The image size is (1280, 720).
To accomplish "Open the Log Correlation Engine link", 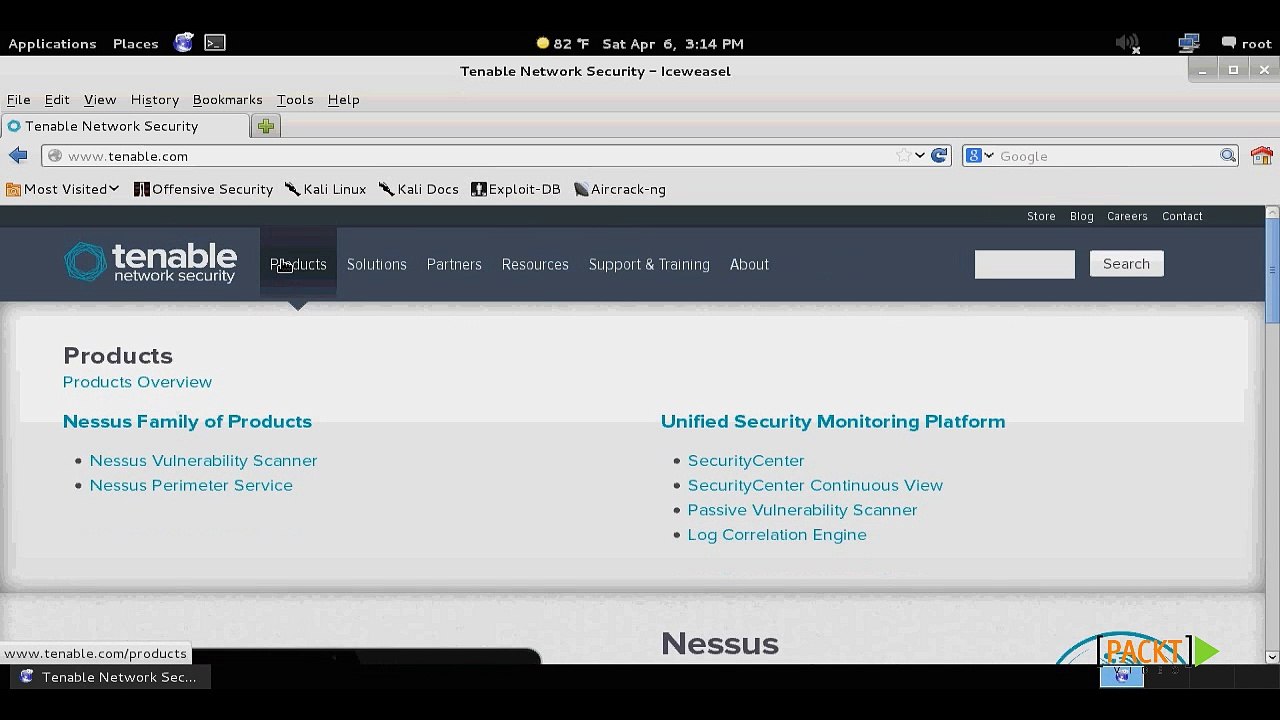I will click(777, 535).
